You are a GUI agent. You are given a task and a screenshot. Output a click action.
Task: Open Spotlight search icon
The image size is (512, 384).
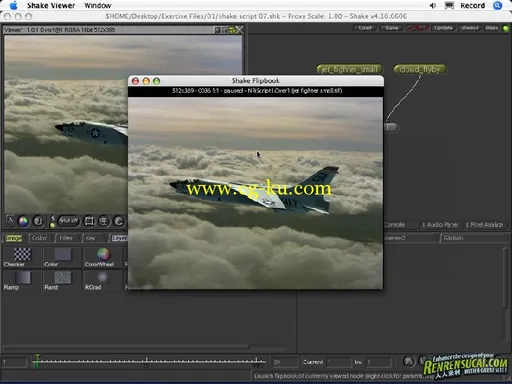(497, 5)
